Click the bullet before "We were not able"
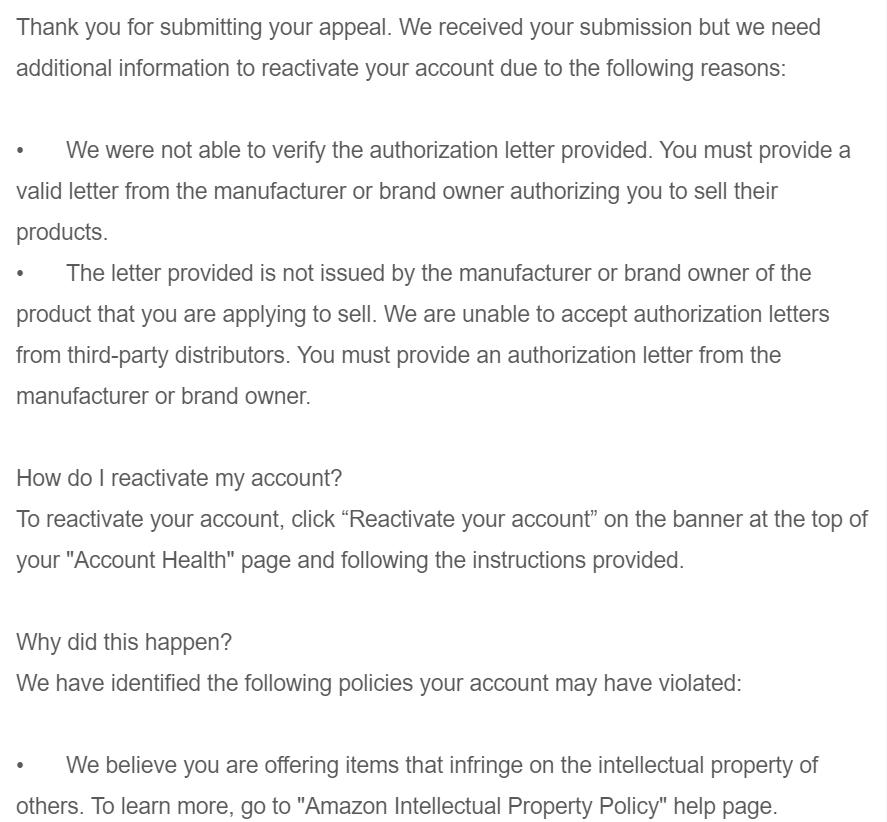 coord(20,151)
